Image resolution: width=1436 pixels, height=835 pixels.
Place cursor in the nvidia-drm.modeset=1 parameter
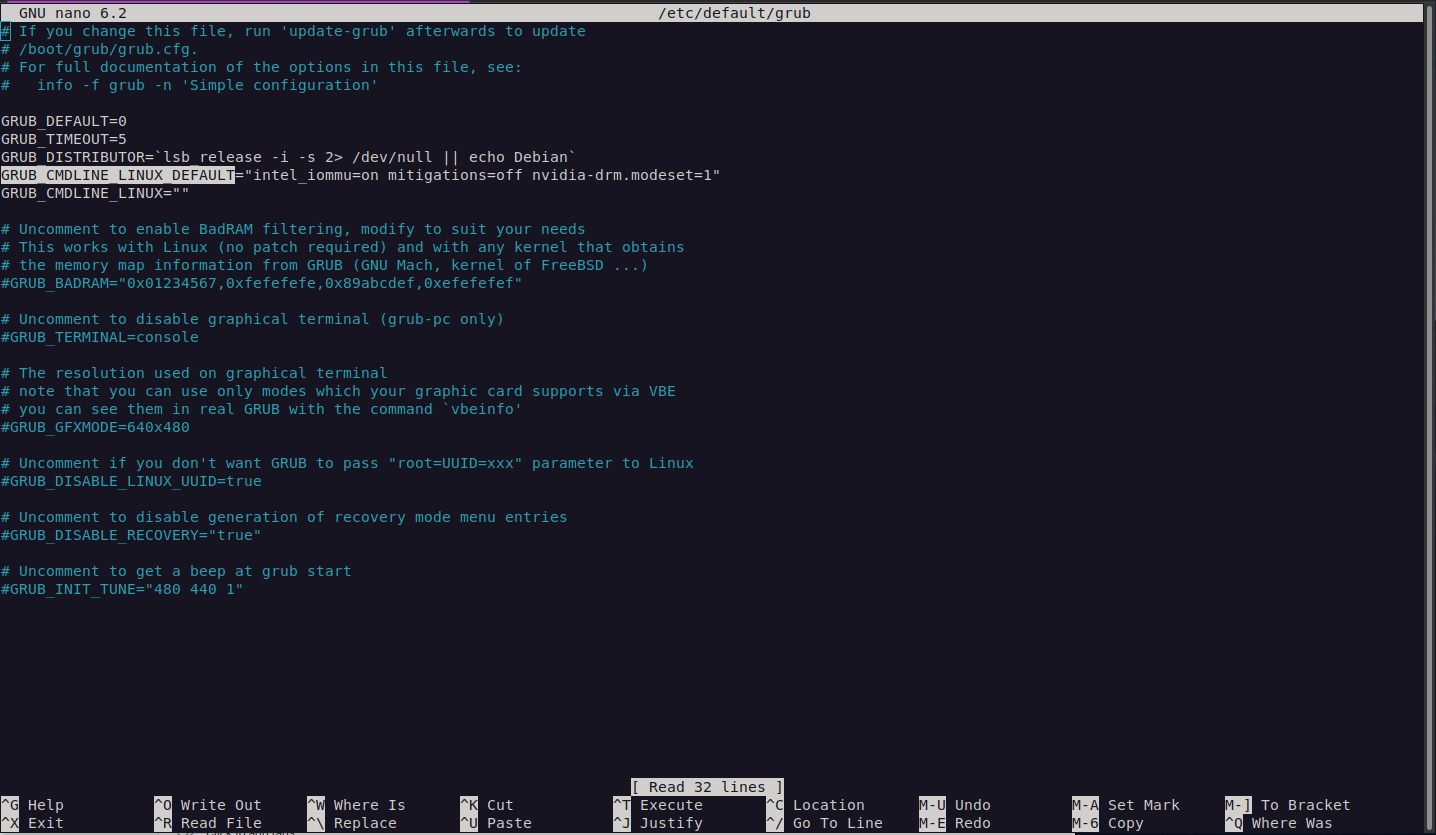pyautogui.click(x=621, y=175)
